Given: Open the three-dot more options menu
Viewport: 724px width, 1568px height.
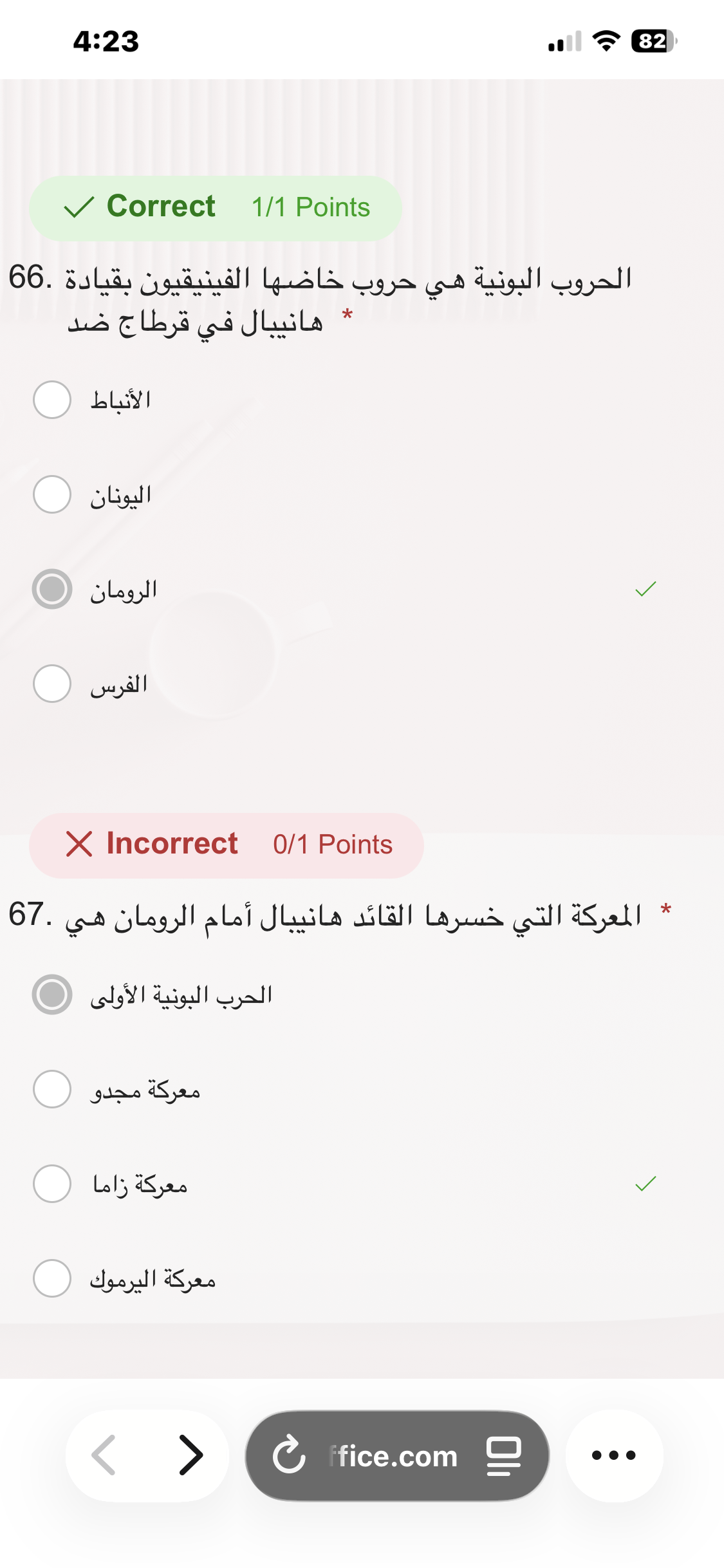Looking at the screenshot, I should (613, 1455).
